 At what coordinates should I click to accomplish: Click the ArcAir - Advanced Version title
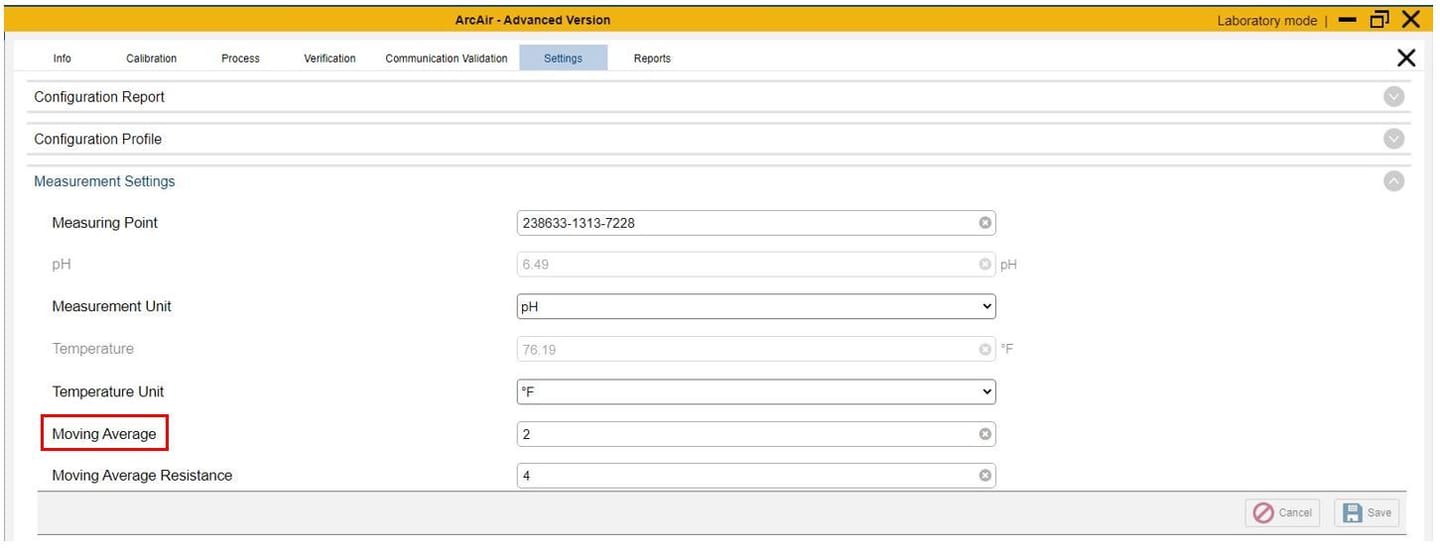[532, 20]
